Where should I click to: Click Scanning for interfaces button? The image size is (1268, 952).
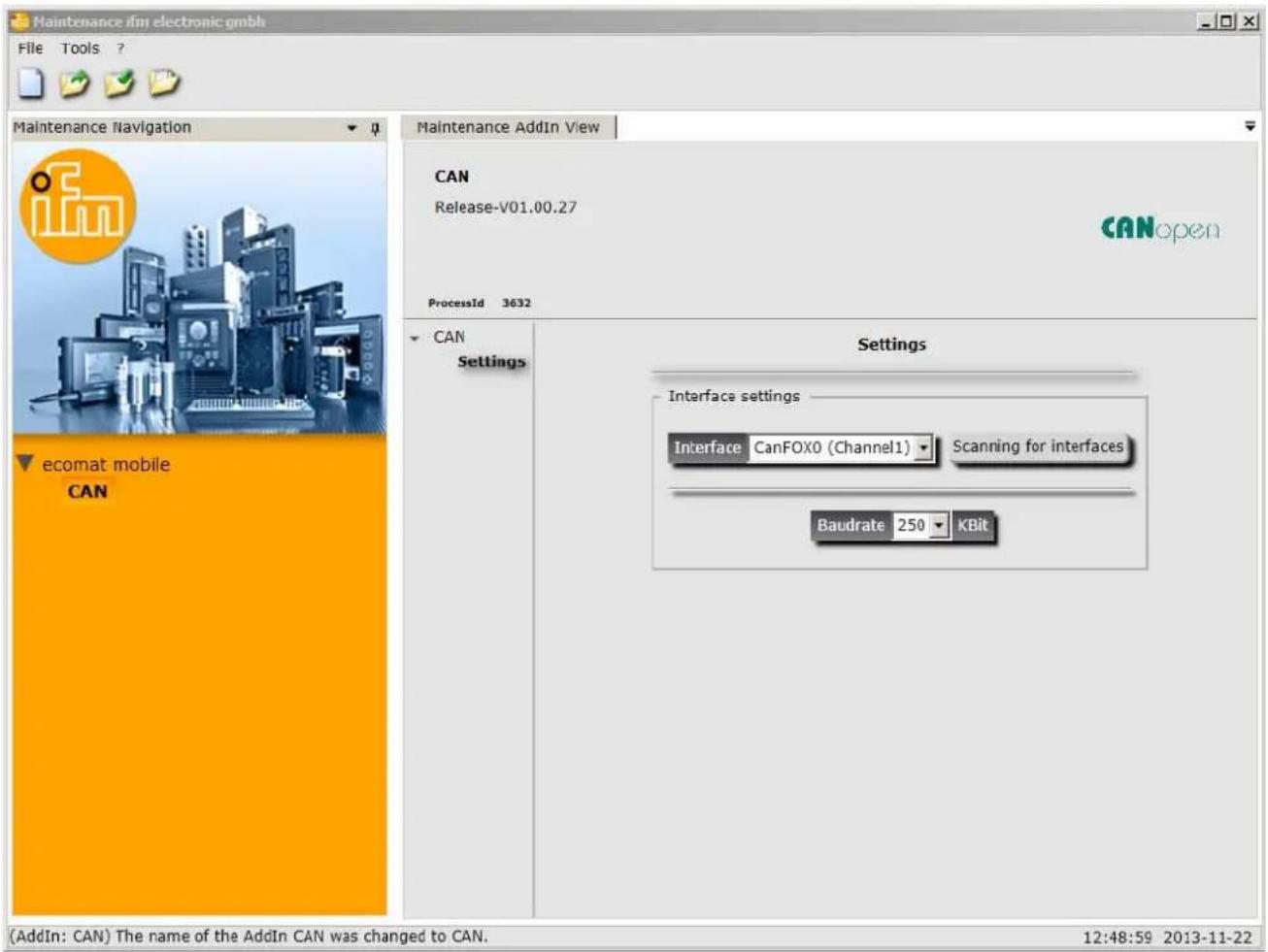[x=1038, y=446]
